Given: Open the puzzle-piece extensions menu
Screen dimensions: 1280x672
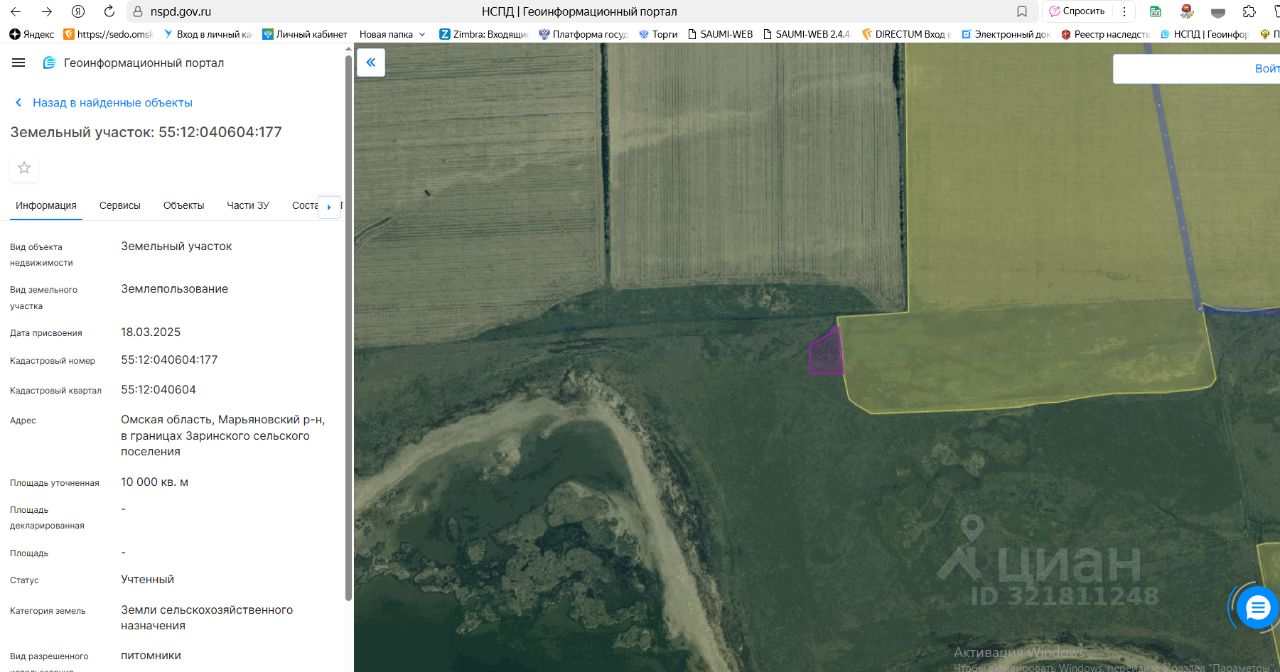Looking at the screenshot, I should [1249, 11].
